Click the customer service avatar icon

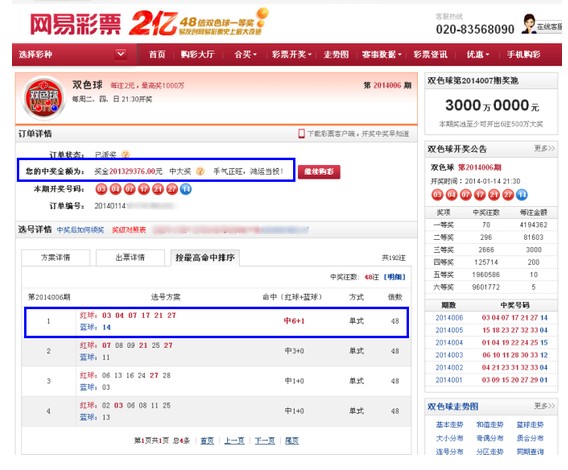coord(529,24)
